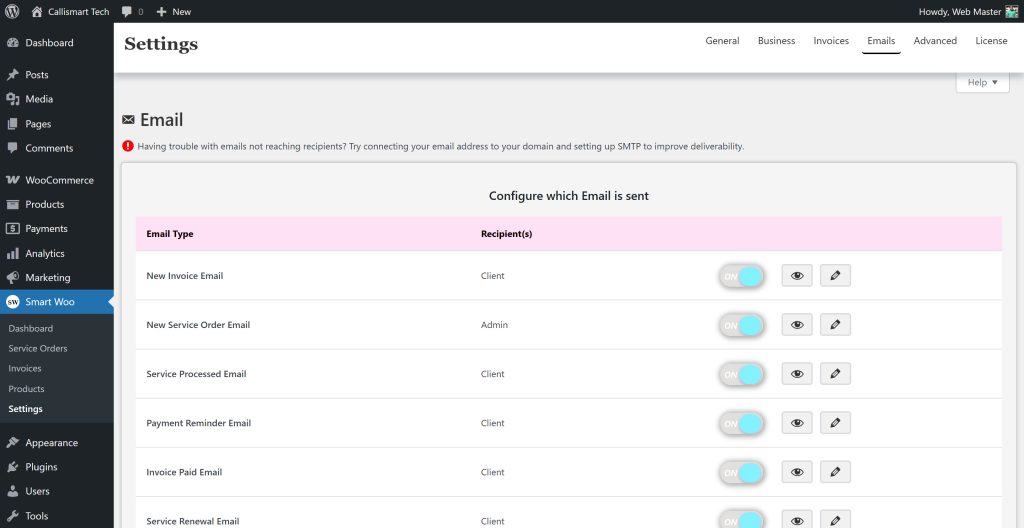
Task: Click the Pages icon in sidebar
Action: (12, 124)
